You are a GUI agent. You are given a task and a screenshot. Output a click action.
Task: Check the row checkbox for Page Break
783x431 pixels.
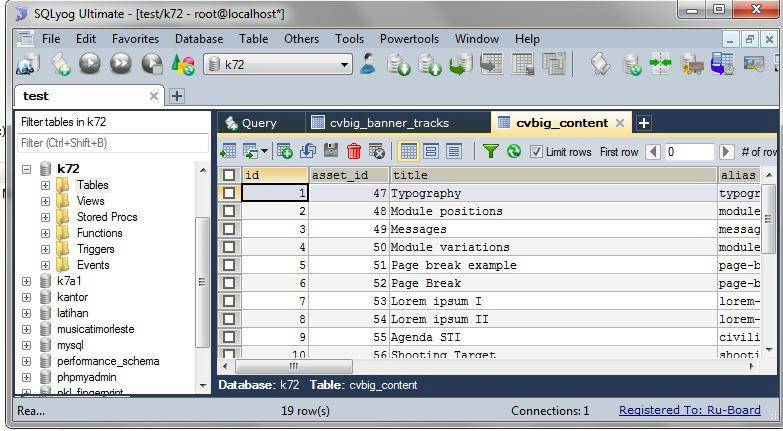coord(229,283)
